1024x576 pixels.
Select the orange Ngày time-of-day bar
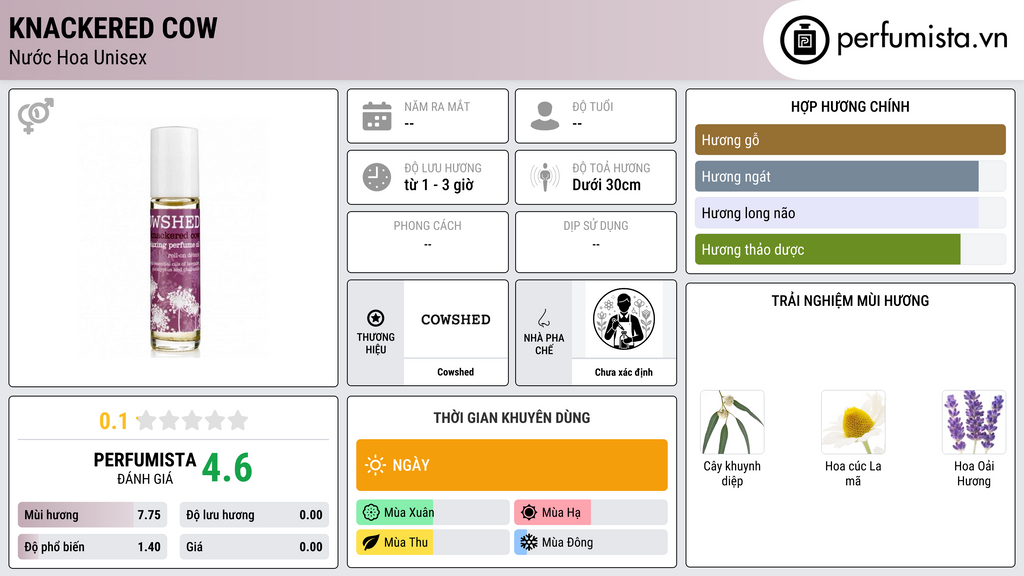tap(511, 465)
